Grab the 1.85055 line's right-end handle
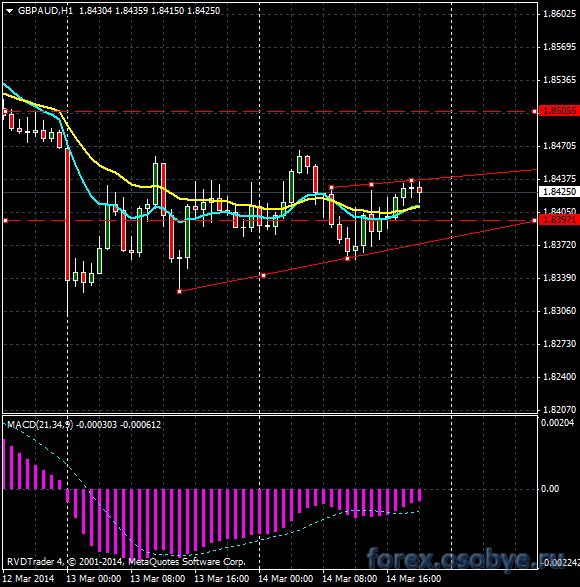The width and height of the screenshot is (580, 587). (x=534, y=112)
